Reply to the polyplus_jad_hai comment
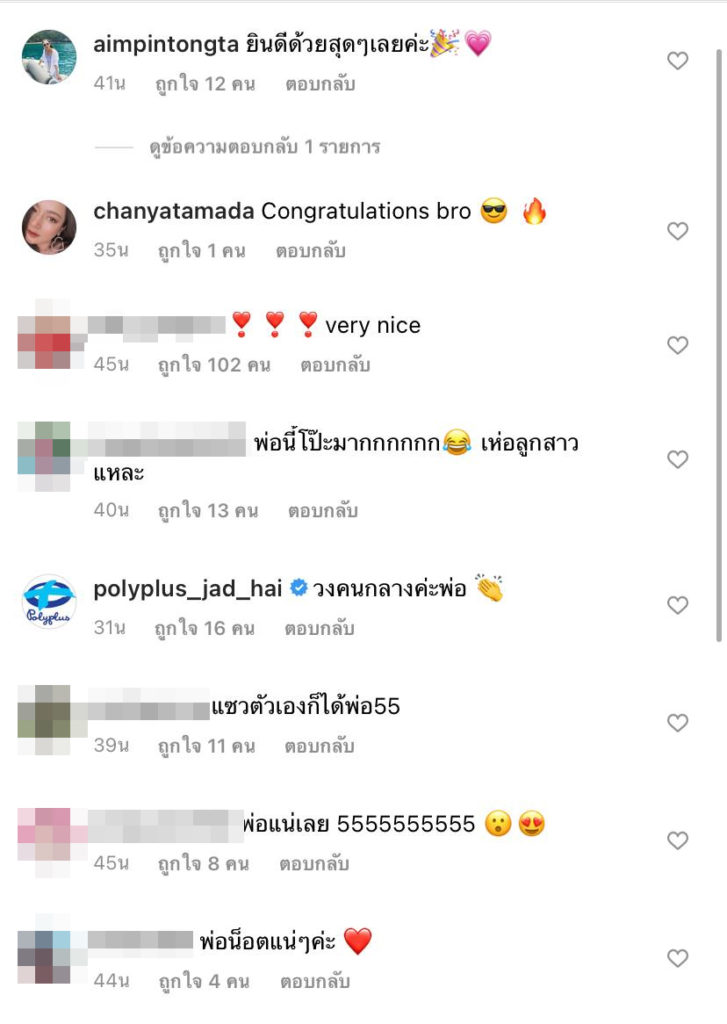Screen dimensions: 727x1024 tap(319, 628)
